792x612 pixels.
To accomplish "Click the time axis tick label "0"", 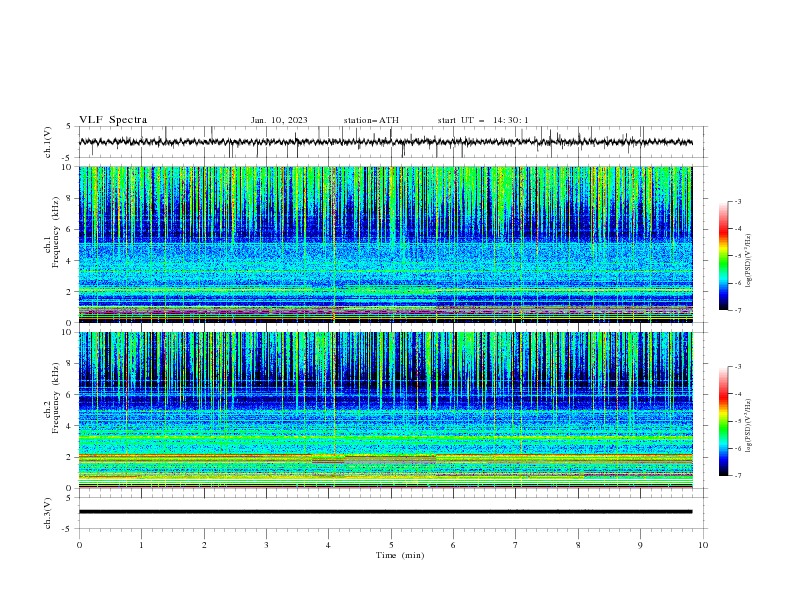I will [x=79, y=545].
